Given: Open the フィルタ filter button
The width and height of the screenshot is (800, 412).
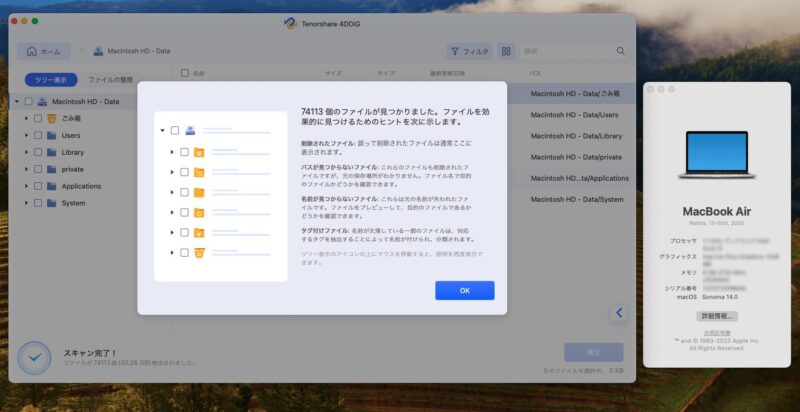Looking at the screenshot, I should pyautogui.click(x=469, y=52).
